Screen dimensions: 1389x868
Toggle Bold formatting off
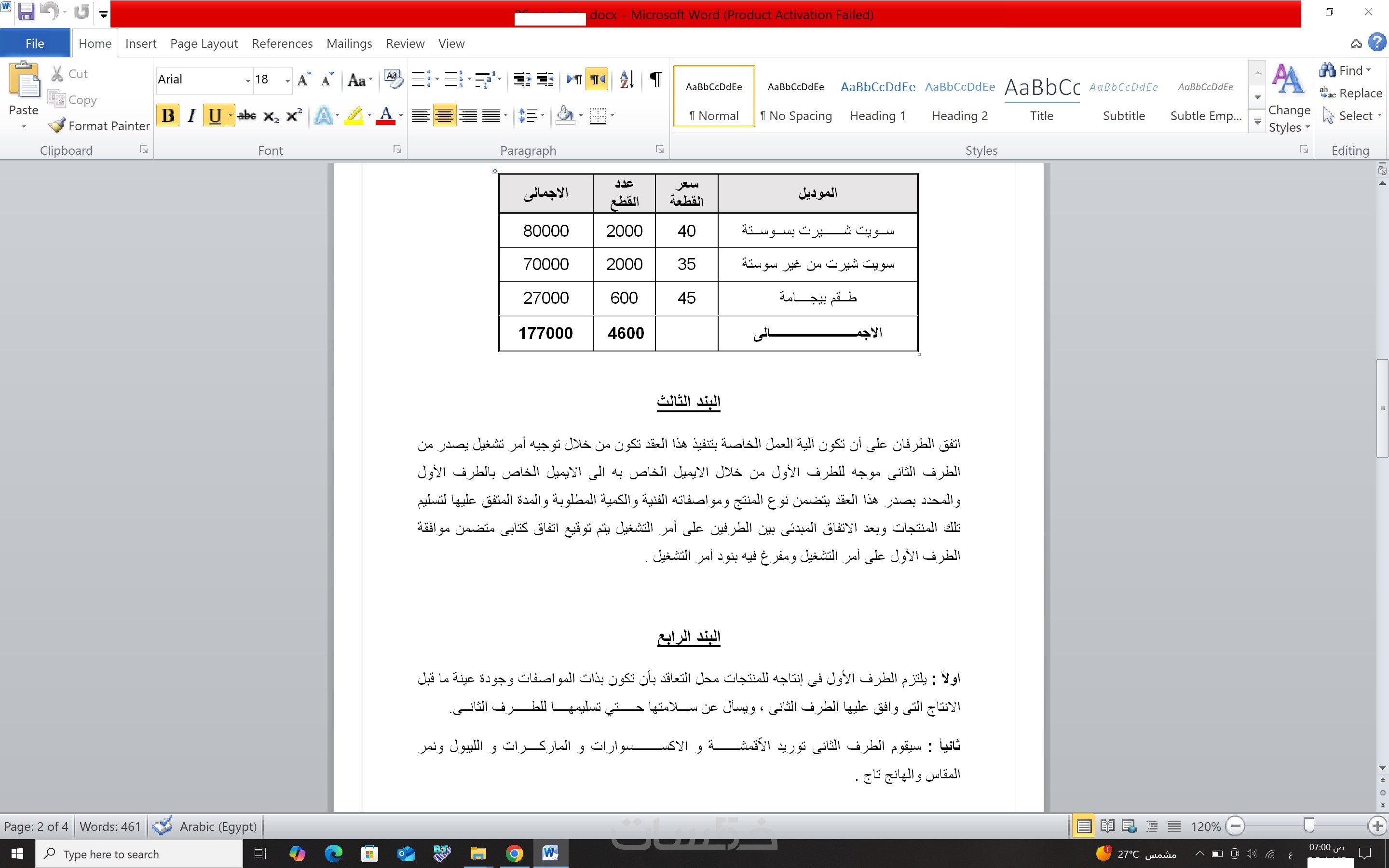click(168, 116)
